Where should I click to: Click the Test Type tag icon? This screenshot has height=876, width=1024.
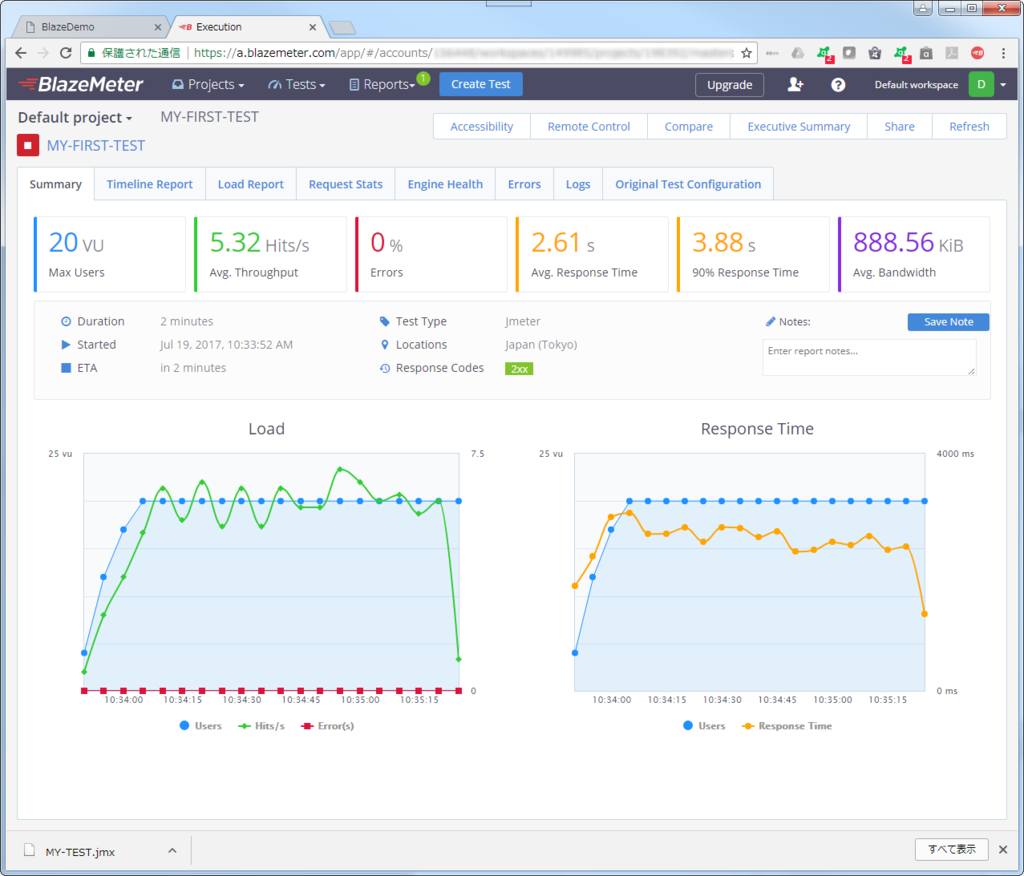(x=385, y=321)
